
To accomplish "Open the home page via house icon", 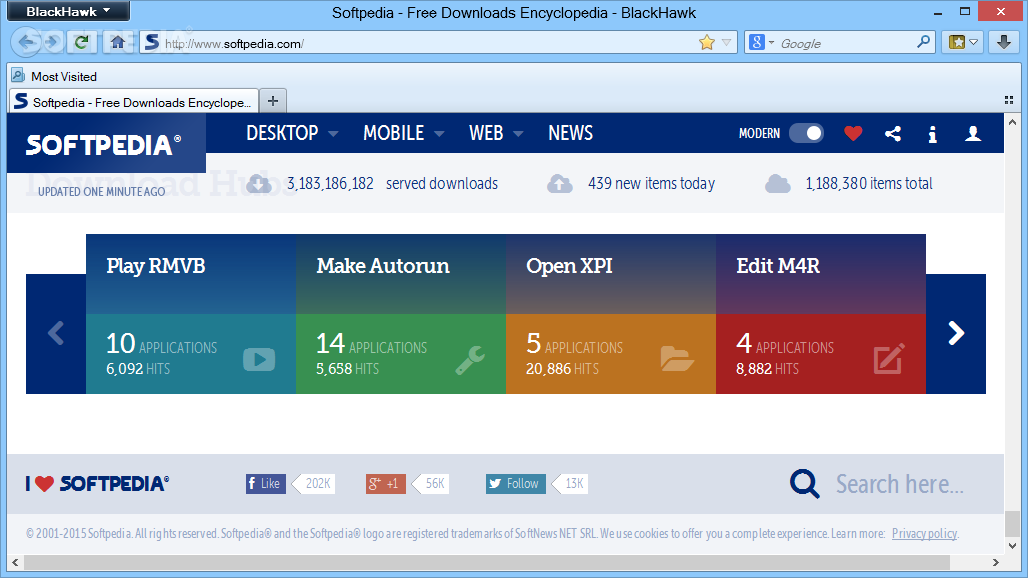I will tap(117, 43).
